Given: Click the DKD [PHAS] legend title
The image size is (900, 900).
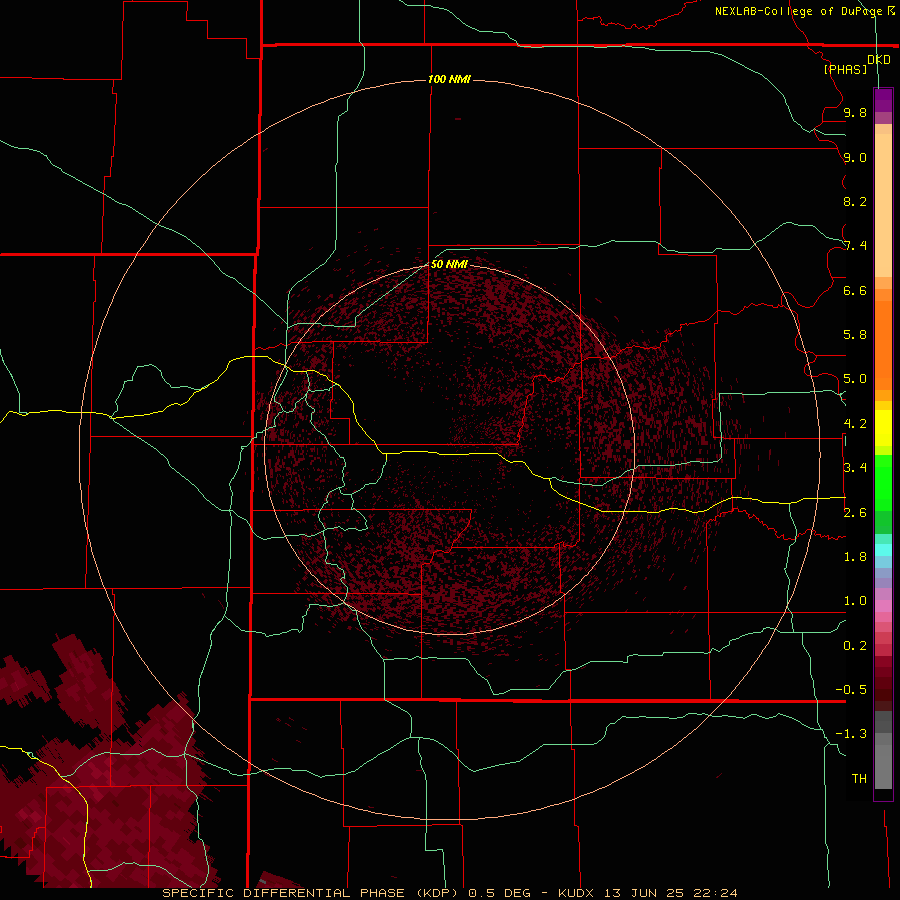Looking at the screenshot, I should click(x=856, y=64).
